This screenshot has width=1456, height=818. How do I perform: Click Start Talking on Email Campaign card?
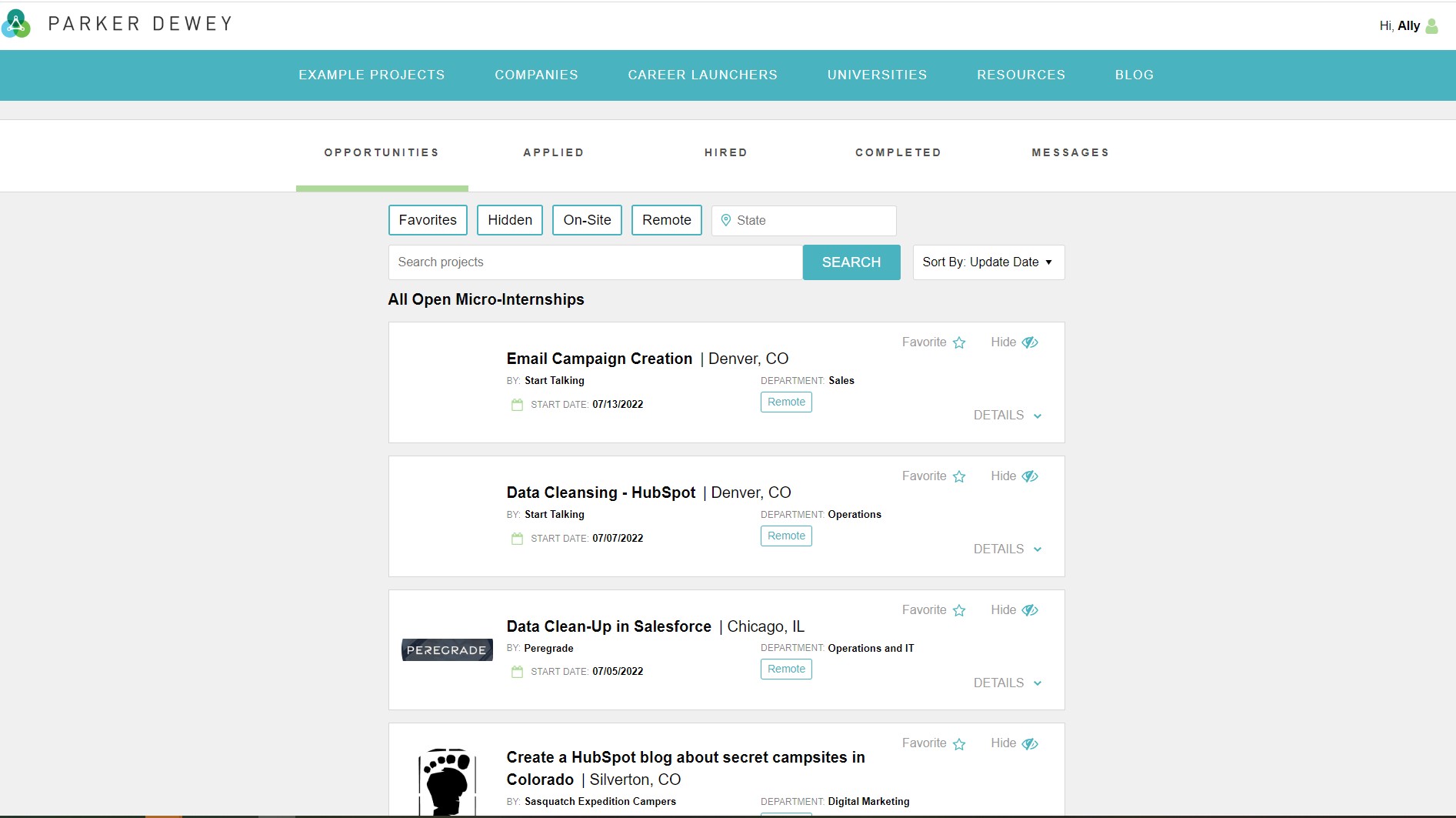tap(554, 380)
